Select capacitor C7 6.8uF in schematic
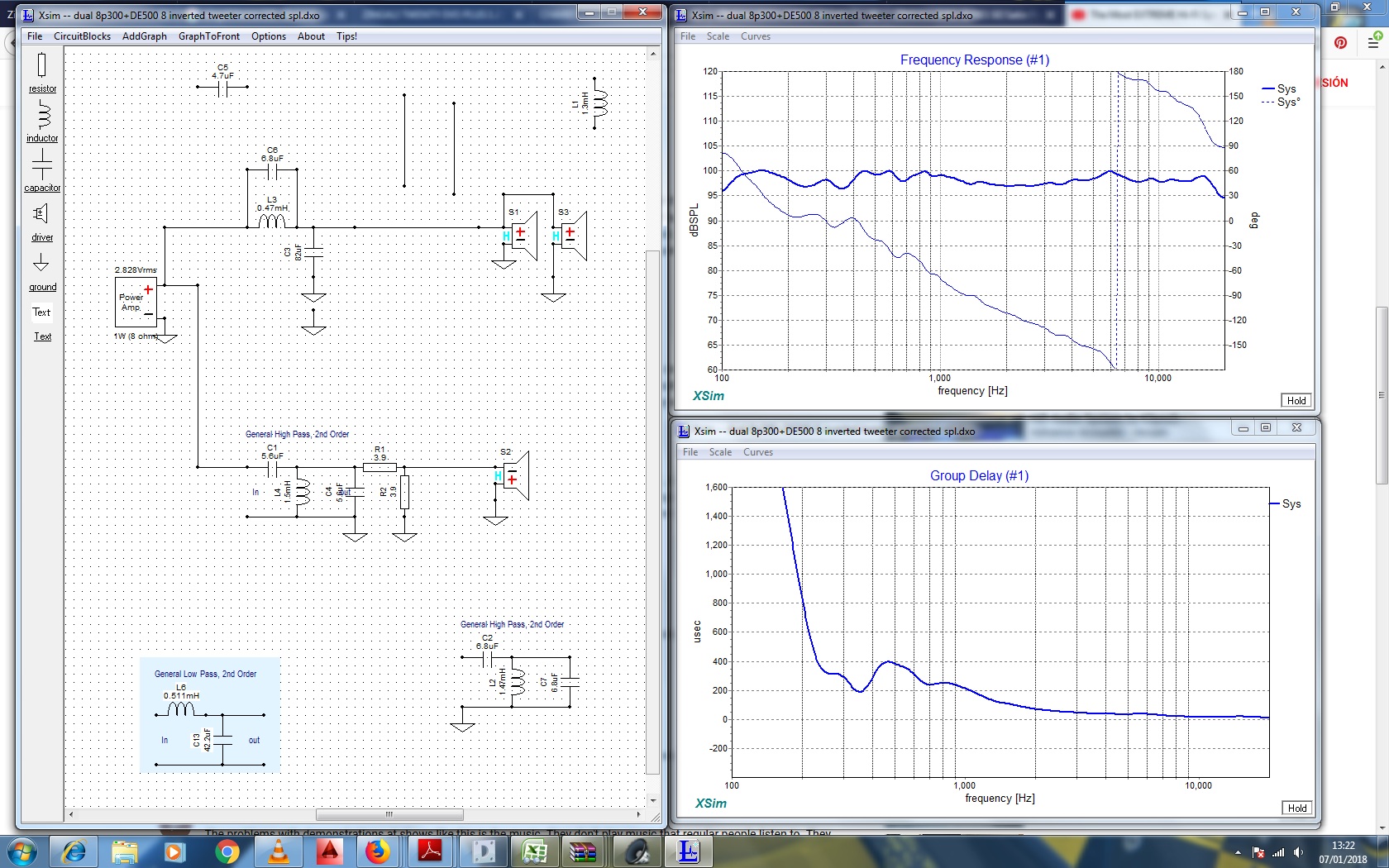Image resolution: width=1389 pixels, height=868 pixels. (x=562, y=682)
